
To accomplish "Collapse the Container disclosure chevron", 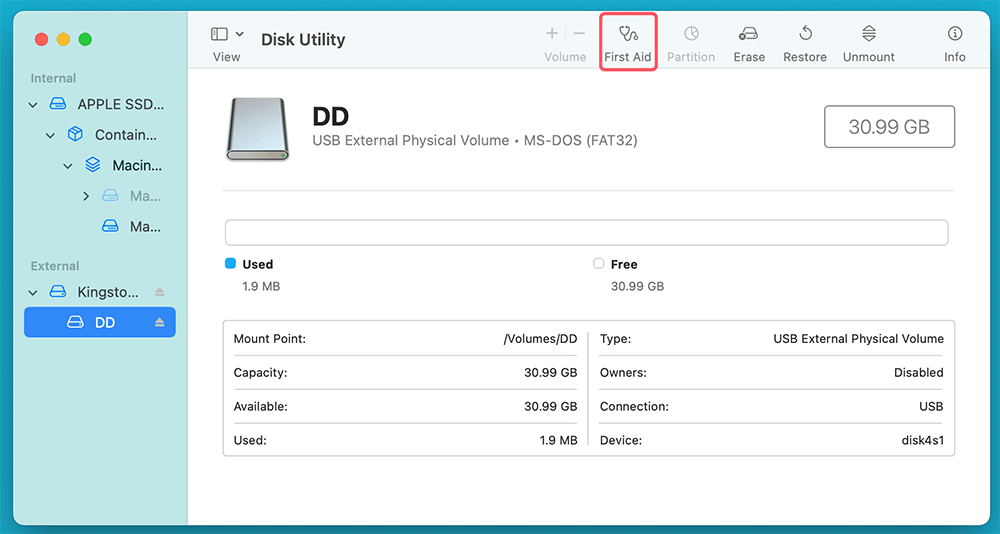I will pyautogui.click(x=50, y=135).
